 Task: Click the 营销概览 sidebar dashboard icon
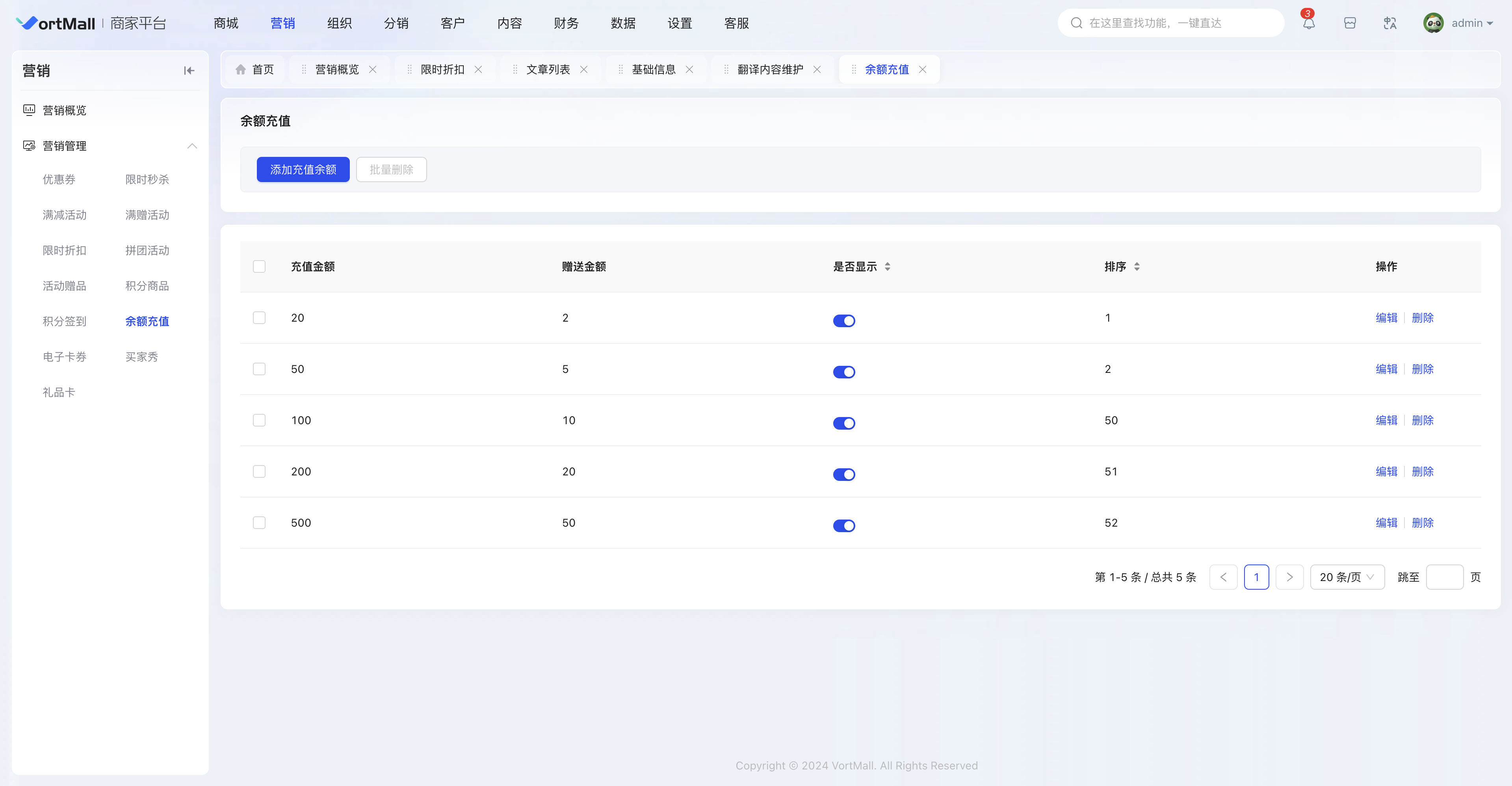coord(29,110)
